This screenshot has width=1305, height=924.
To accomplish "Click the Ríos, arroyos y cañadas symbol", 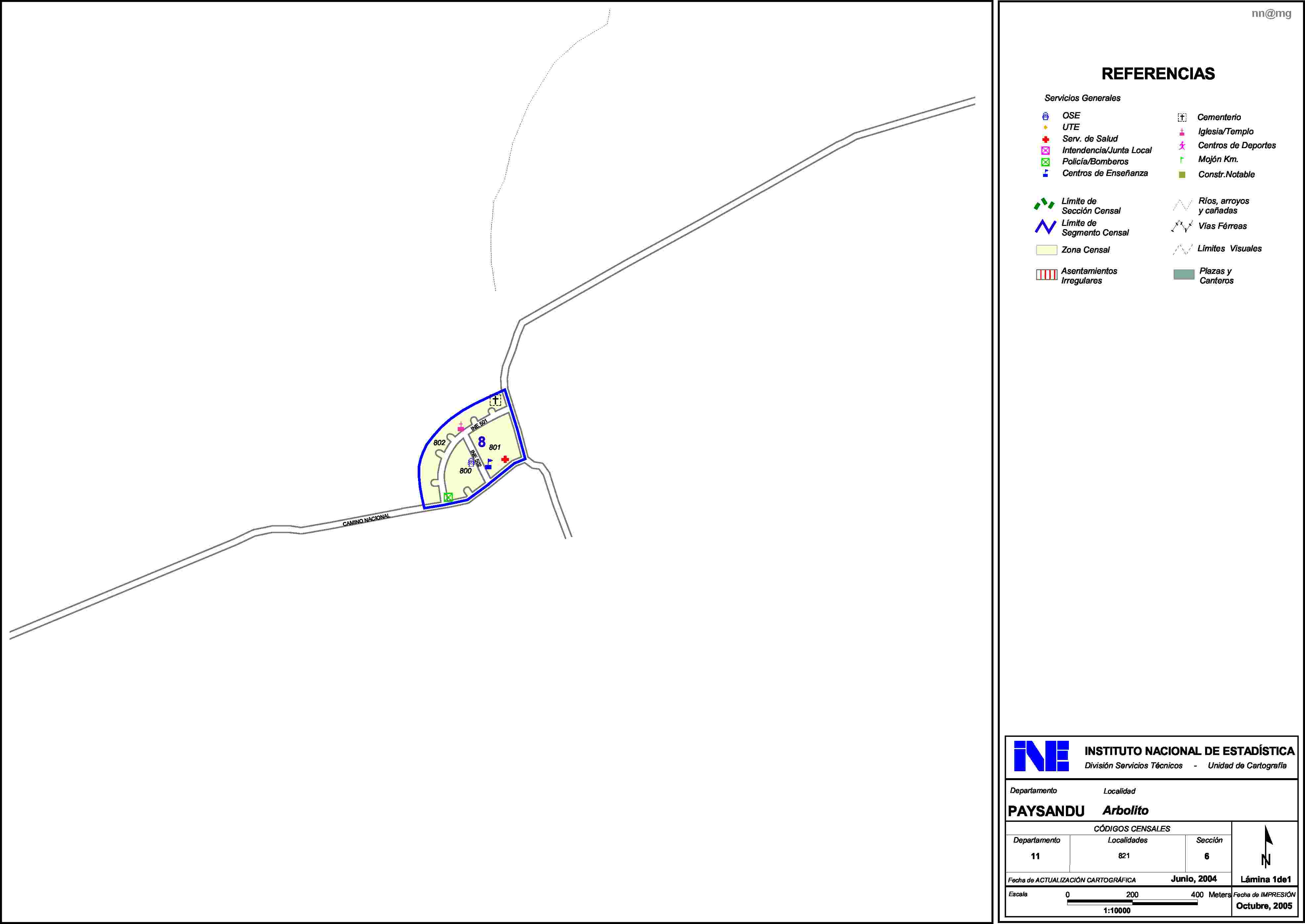I will 1182,205.
